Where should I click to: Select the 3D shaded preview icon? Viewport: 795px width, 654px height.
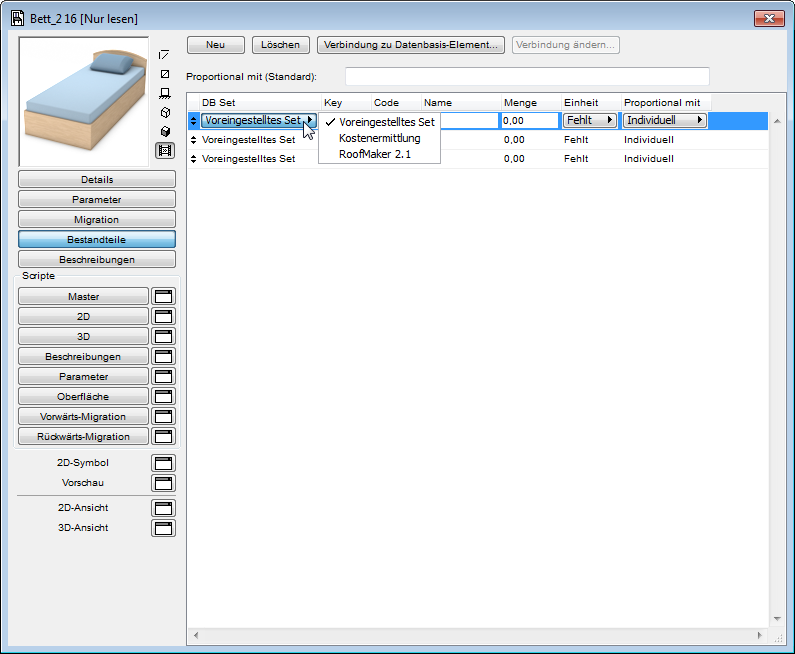[x=164, y=132]
